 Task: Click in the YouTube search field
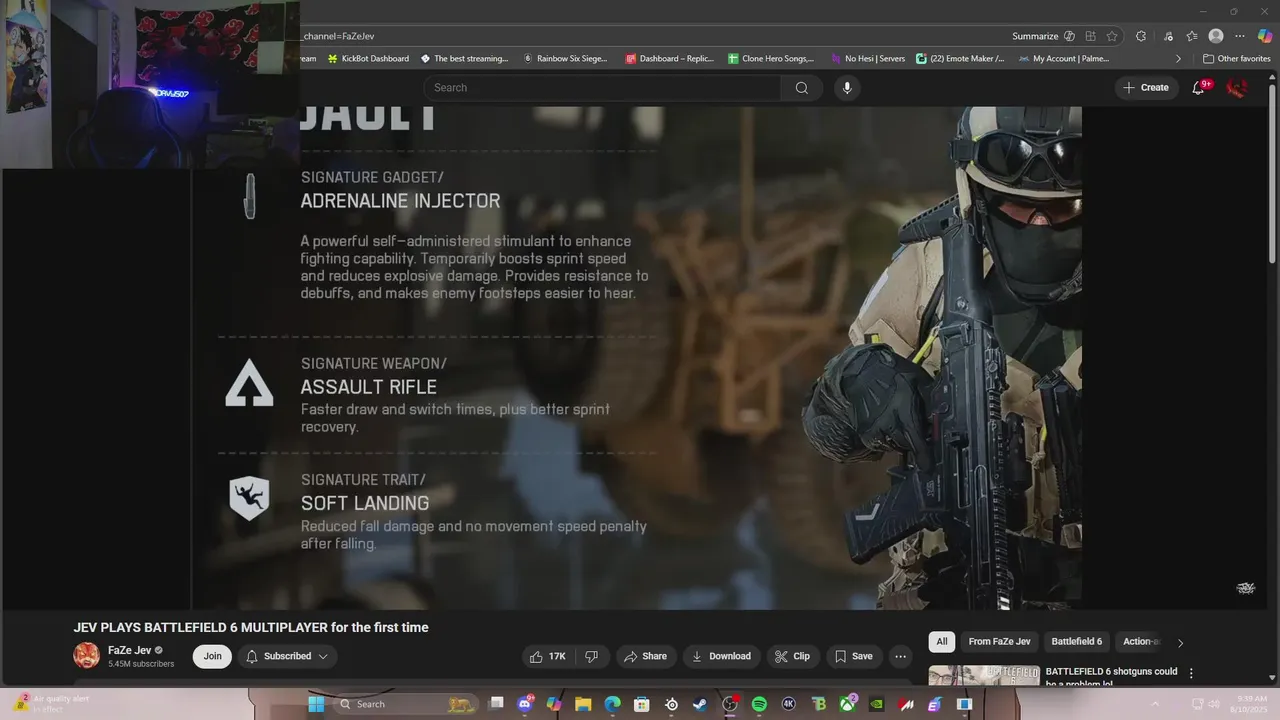[602, 88]
